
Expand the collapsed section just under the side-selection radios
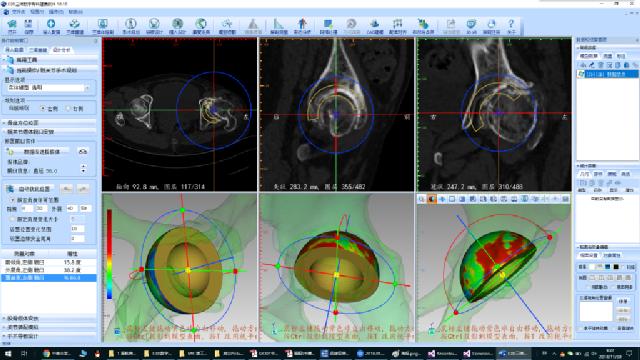coord(49,123)
